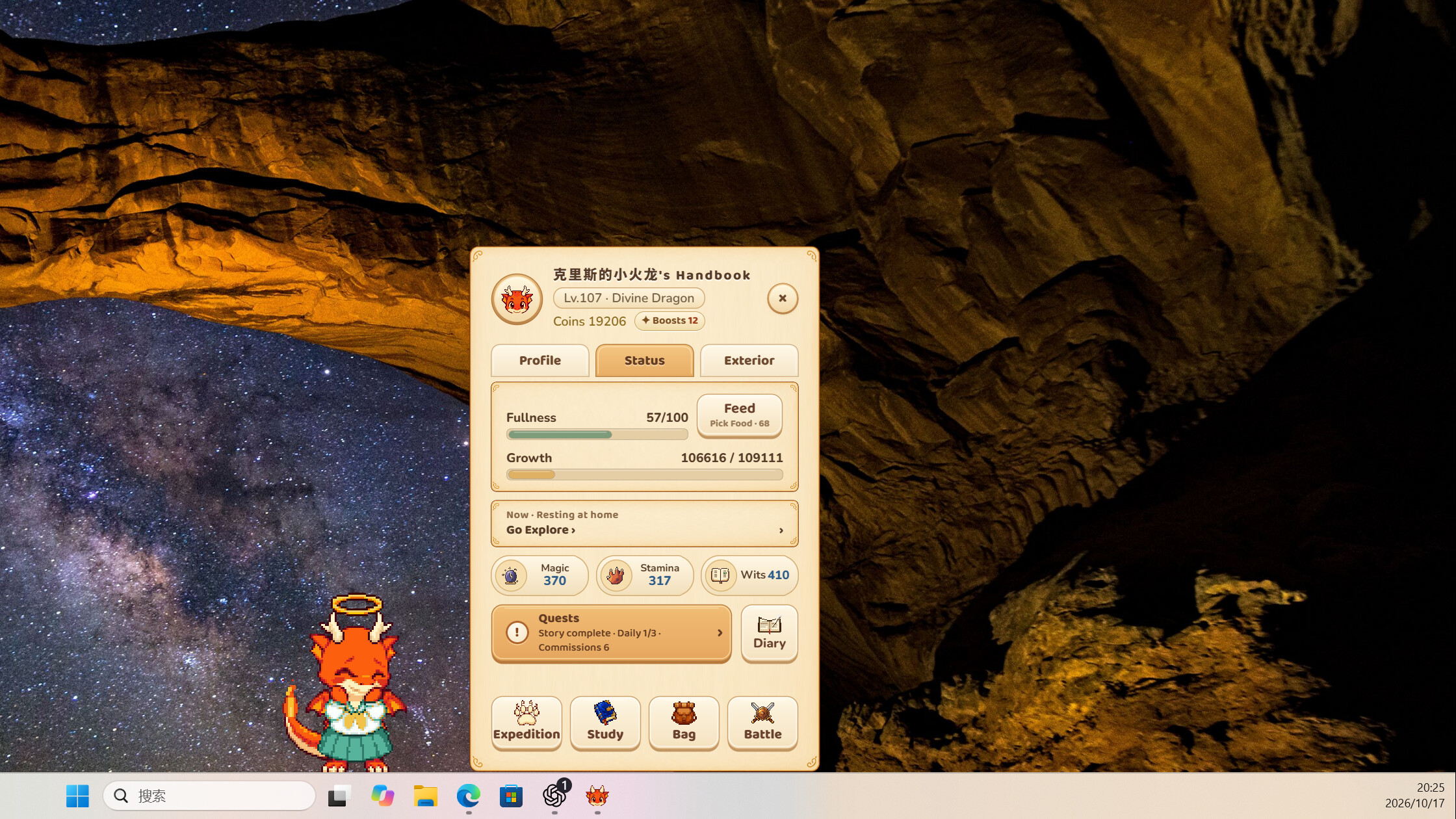Expand the Resting at home chevron
The width and height of the screenshot is (1456, 819).
coord(781,530)
